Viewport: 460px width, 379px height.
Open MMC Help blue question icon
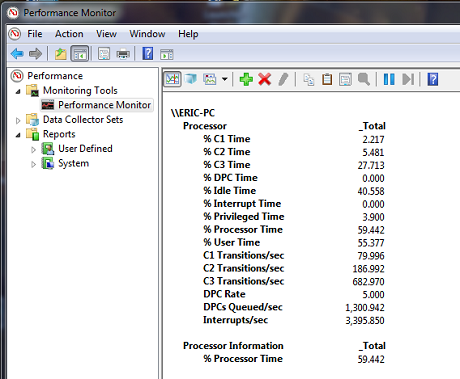click(148, 53)
